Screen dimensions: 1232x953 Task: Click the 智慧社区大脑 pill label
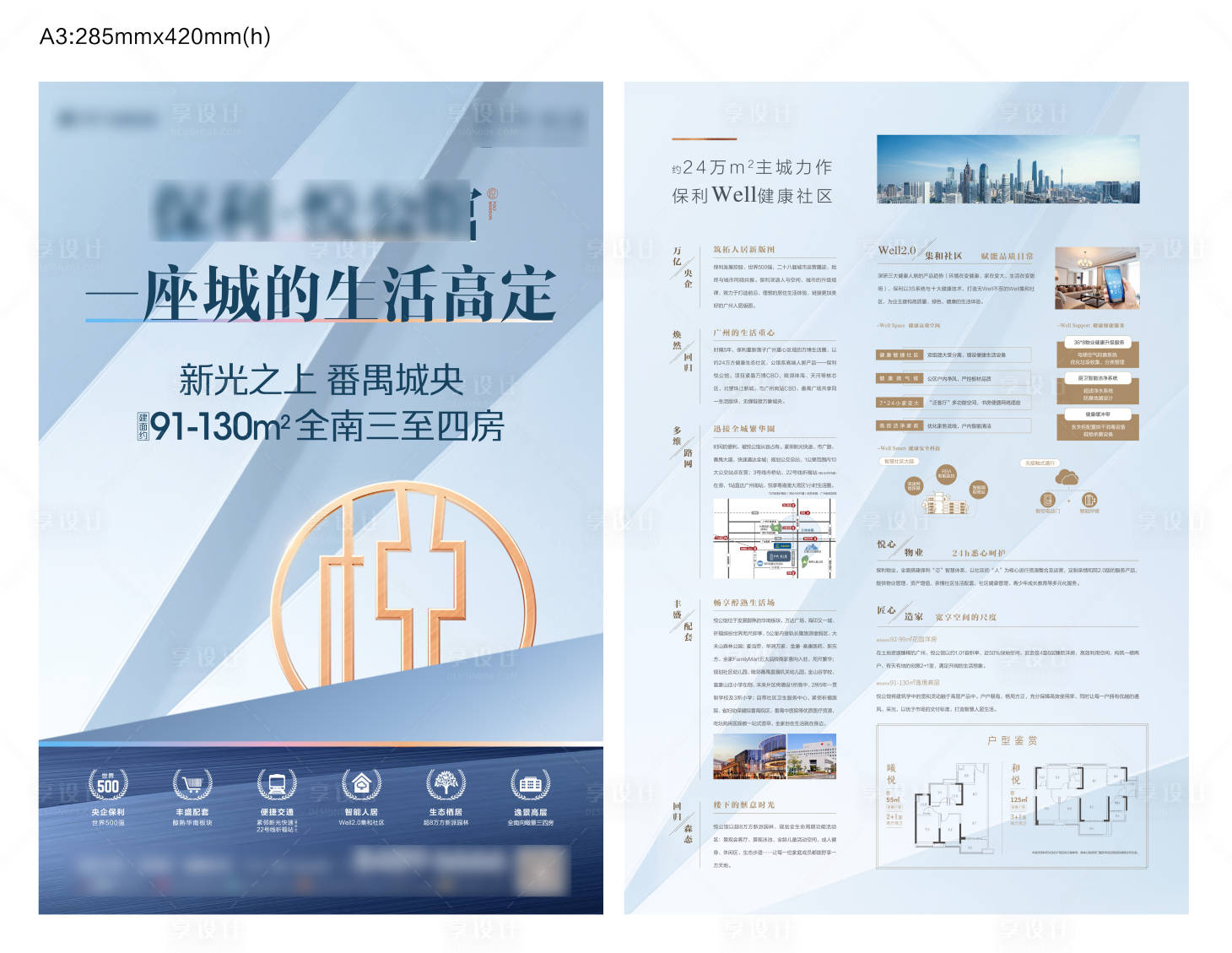[x=900, y=462]
